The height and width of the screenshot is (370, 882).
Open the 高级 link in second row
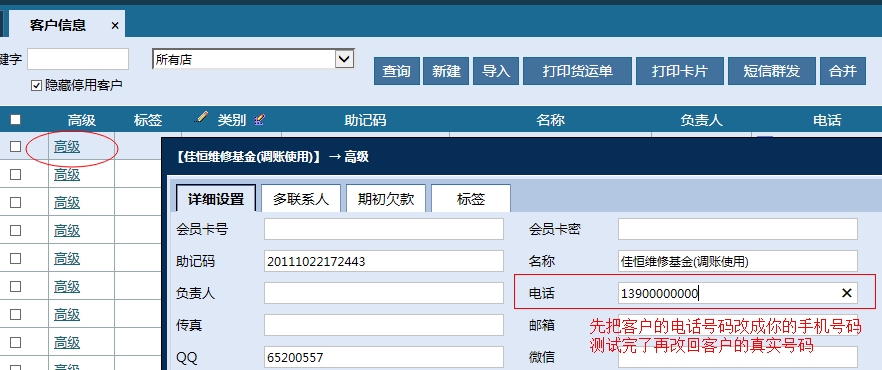67,175
